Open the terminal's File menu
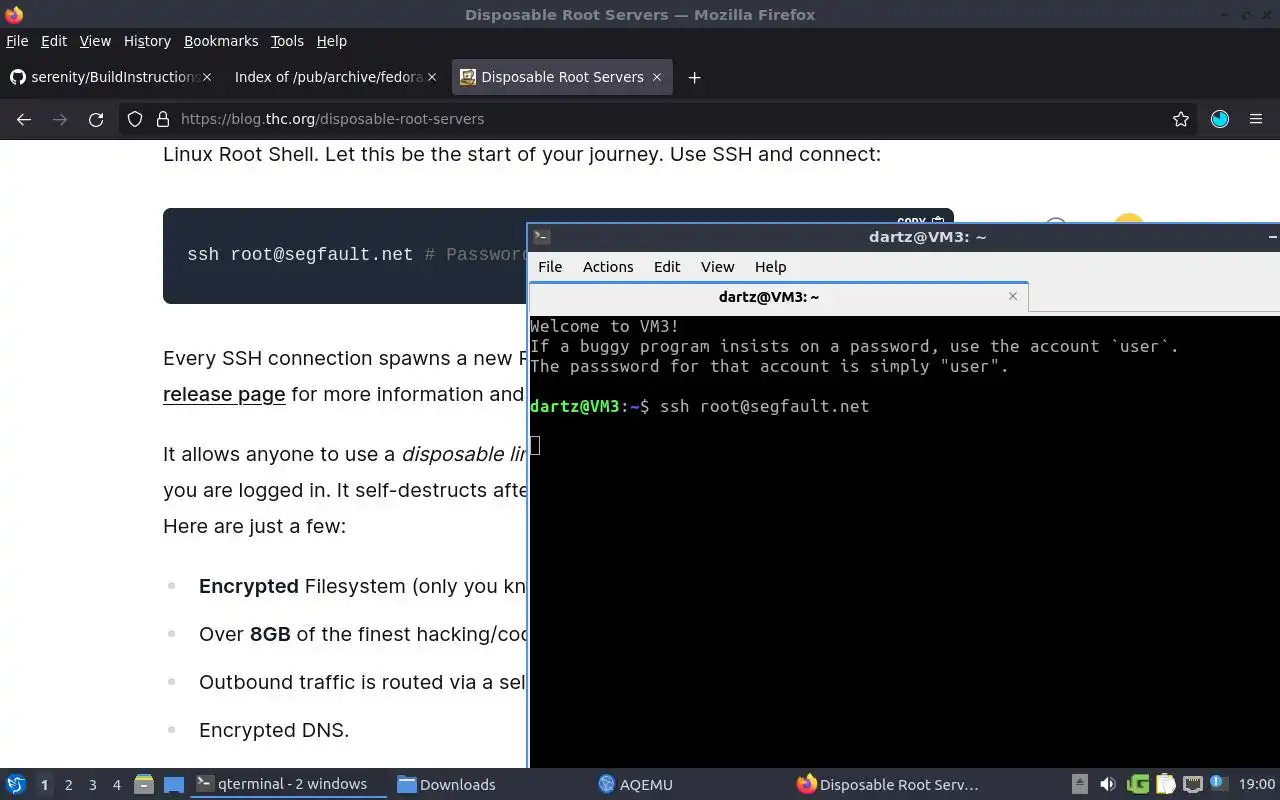 (x=550, y=267)
